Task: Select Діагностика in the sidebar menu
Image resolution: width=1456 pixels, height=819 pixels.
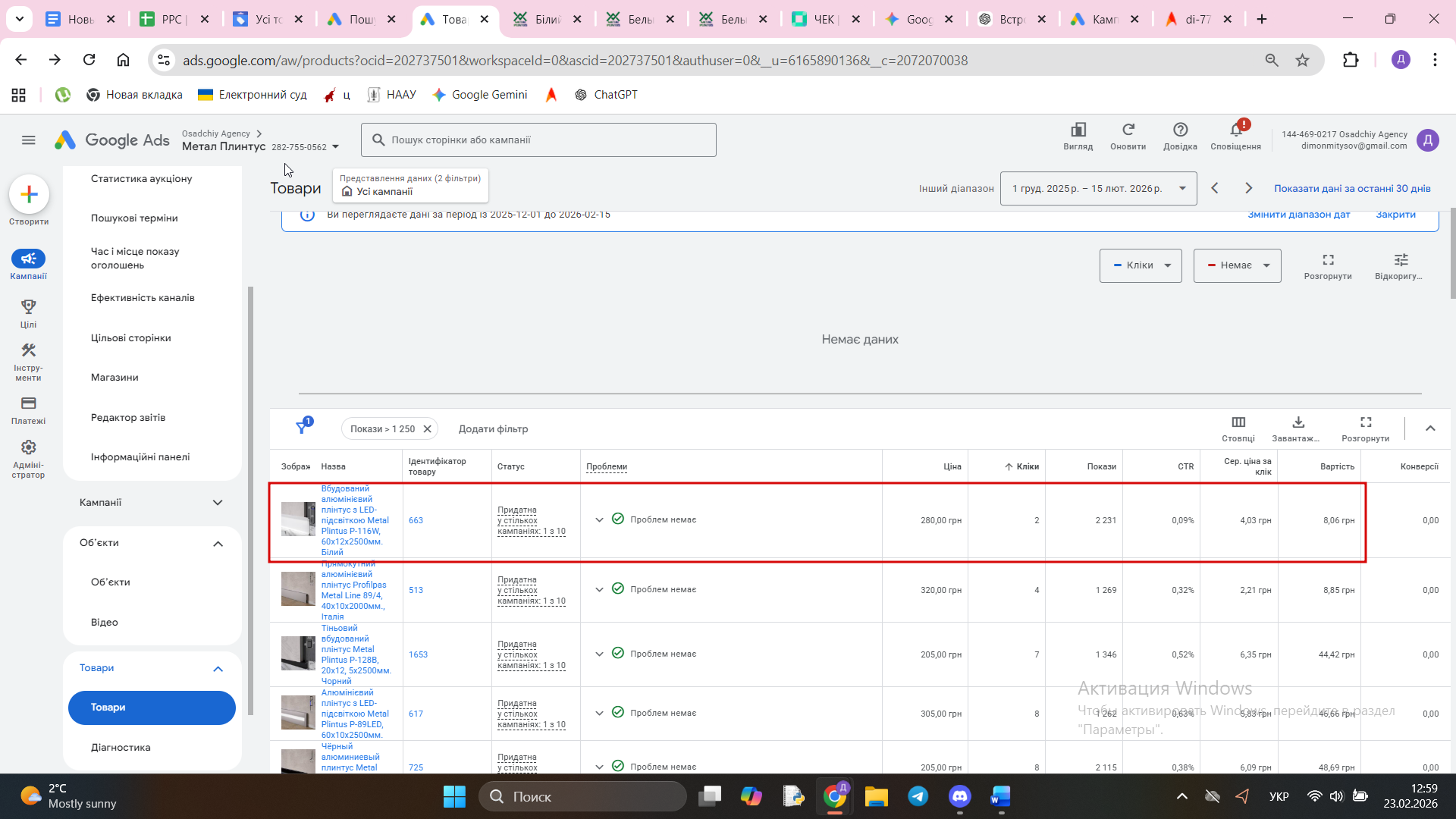Action: [121, 748]
